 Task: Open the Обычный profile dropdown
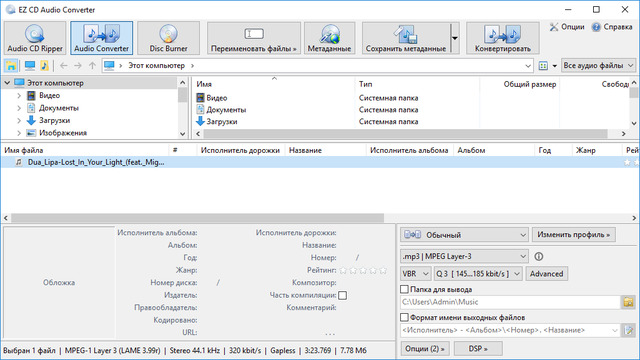[464, 235]
